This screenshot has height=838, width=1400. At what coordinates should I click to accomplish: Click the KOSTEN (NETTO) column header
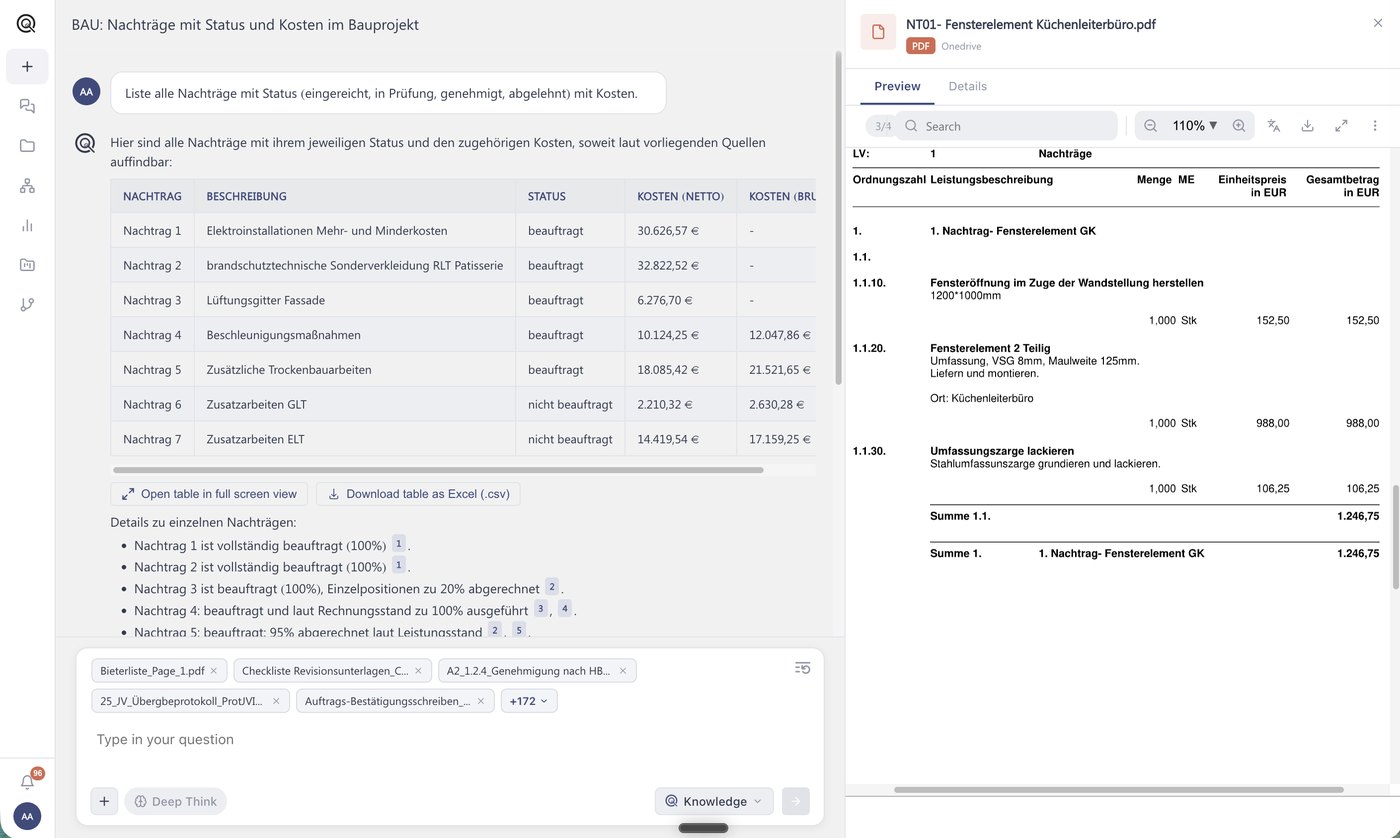(680, 196)
